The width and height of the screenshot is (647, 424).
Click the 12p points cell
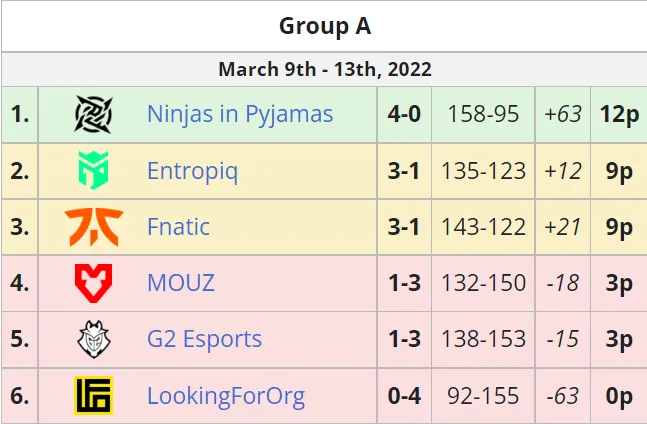click(619, 114)
